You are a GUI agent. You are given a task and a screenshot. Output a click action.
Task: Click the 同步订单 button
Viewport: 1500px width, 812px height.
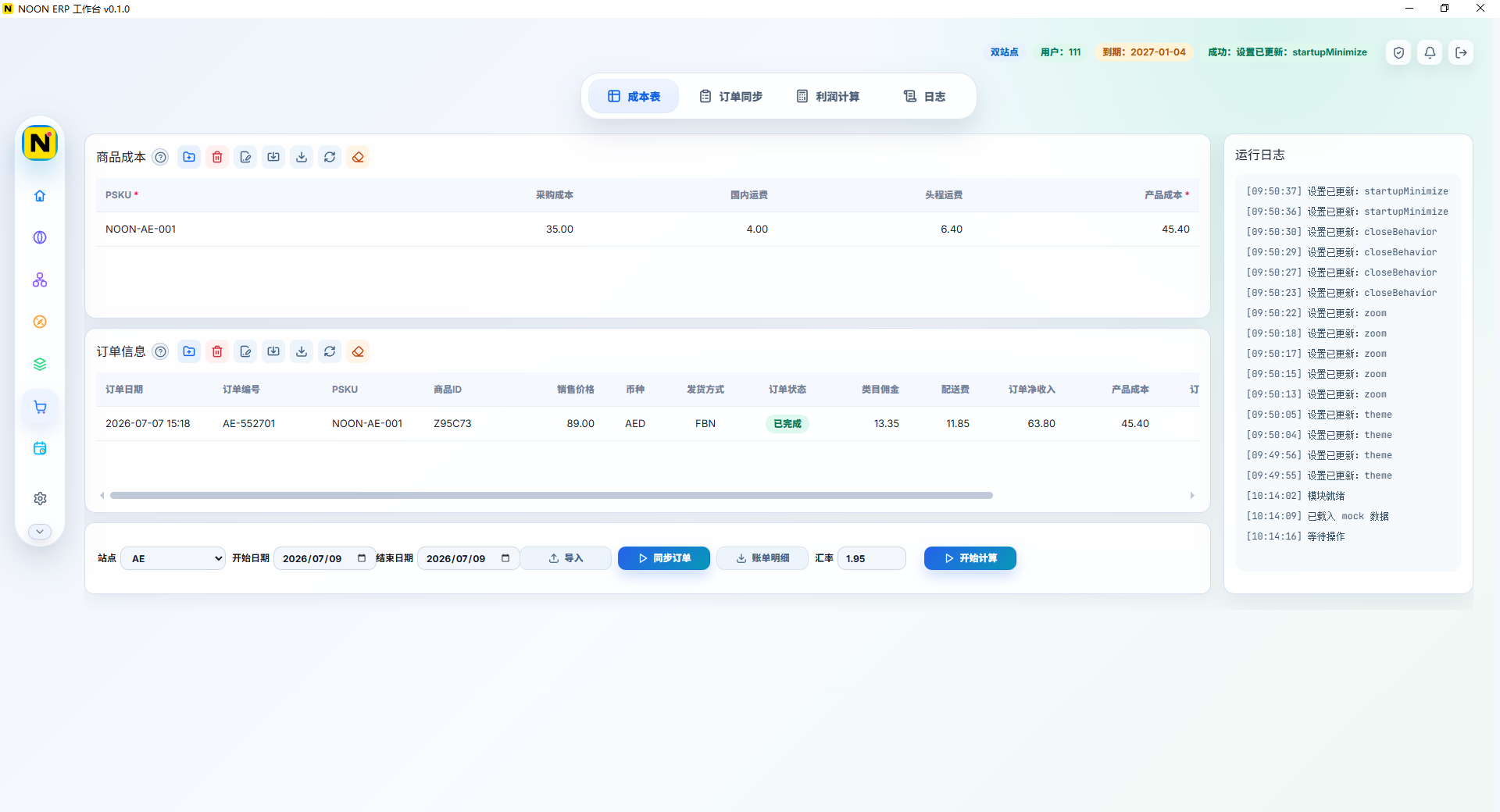pos(664,558)
